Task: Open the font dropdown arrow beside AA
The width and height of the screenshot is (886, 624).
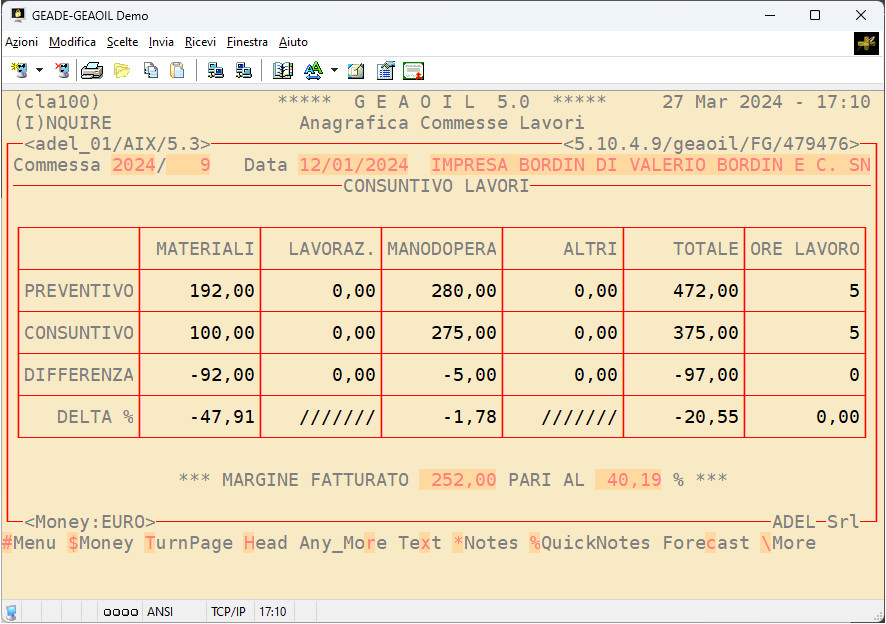Action: tap(334, 70)
